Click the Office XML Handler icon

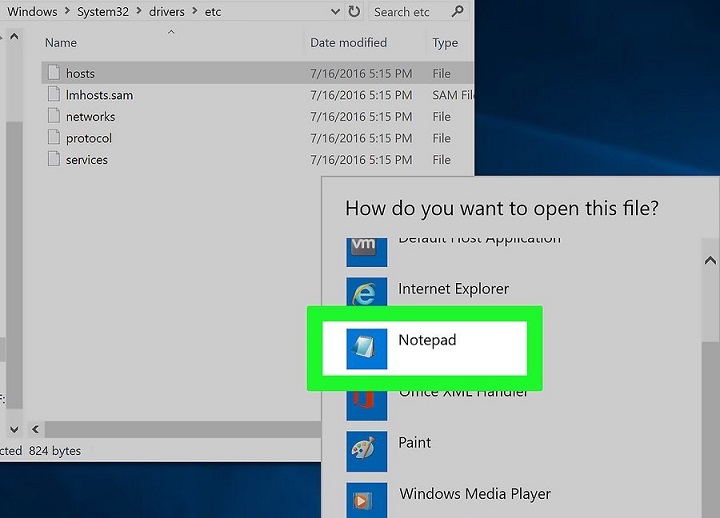point(366,405)
